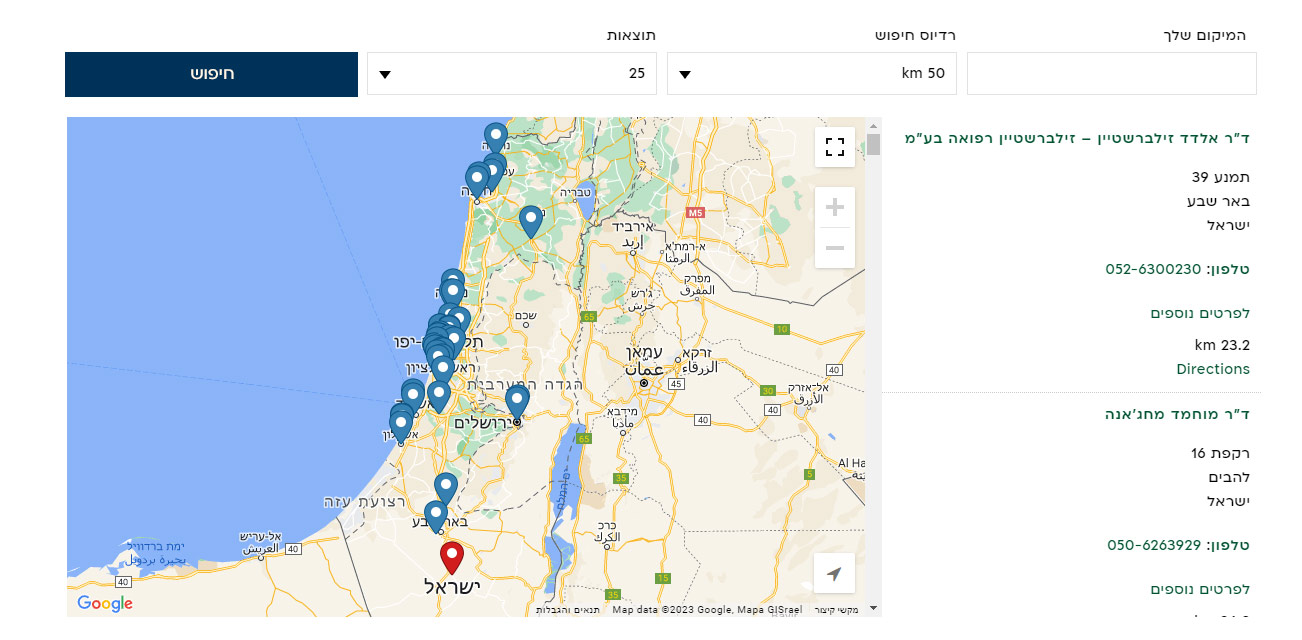Viewport: 1302px width, 640px height.
Task: Zoom out on the map
Action: [x=835, y=248]
